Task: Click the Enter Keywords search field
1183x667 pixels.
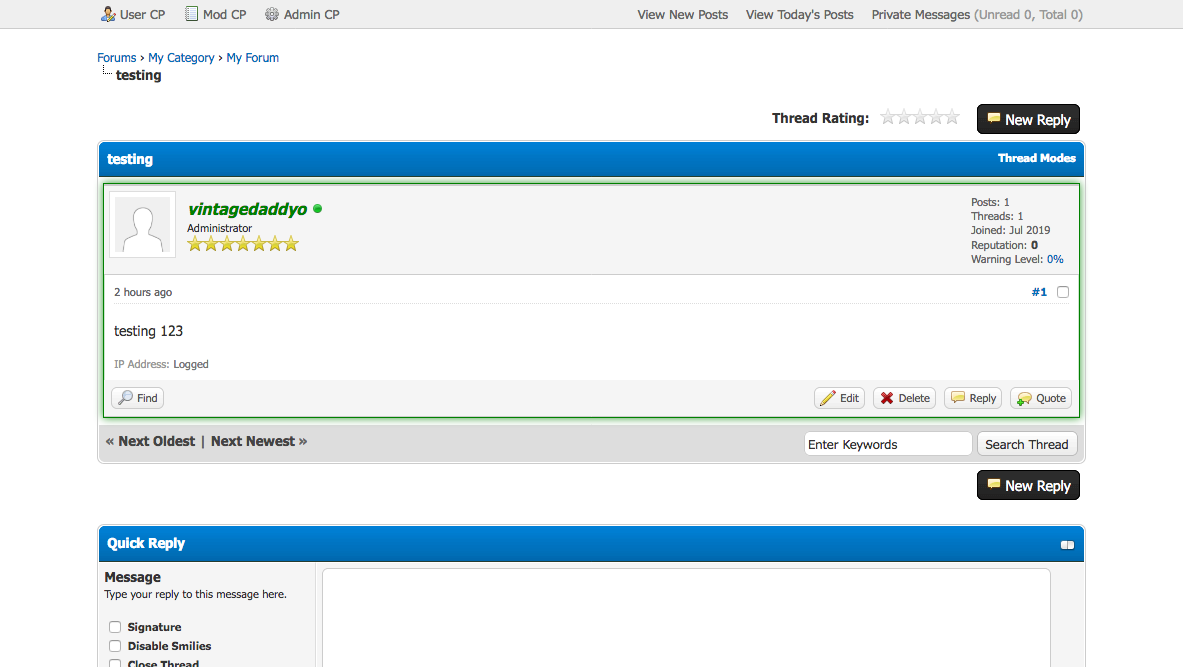Action: tap(887, 444)
